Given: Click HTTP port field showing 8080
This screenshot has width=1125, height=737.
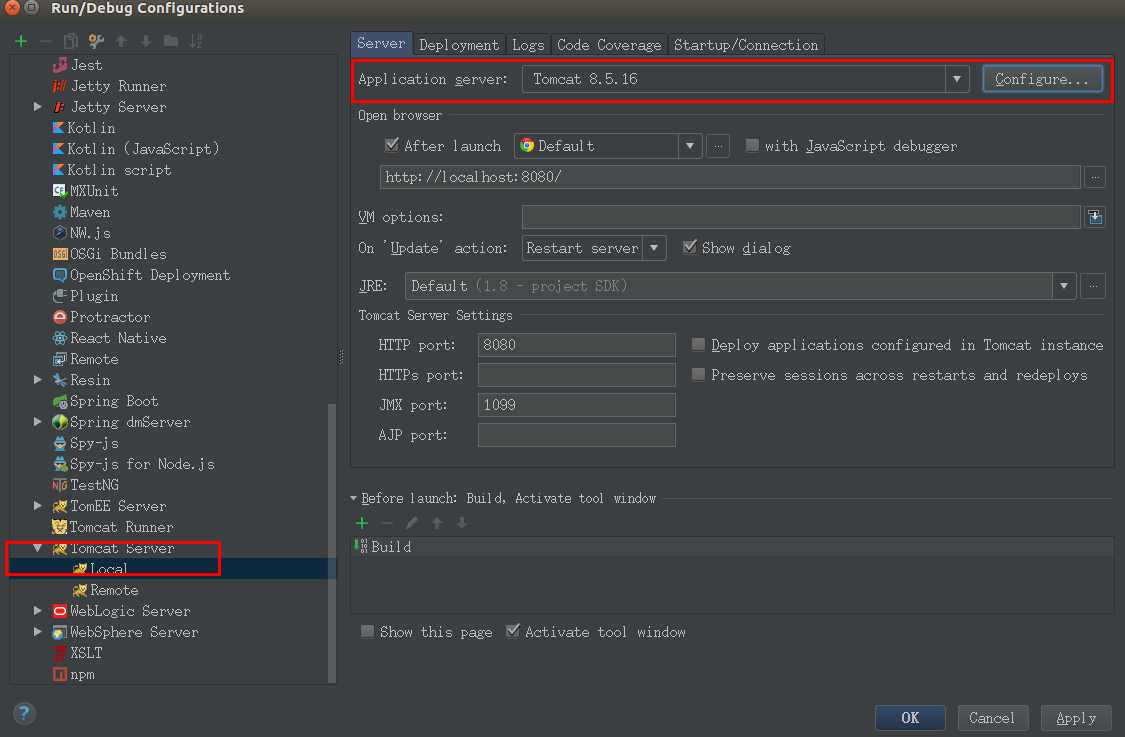Looking at the screenshot, I should (577, 344).
